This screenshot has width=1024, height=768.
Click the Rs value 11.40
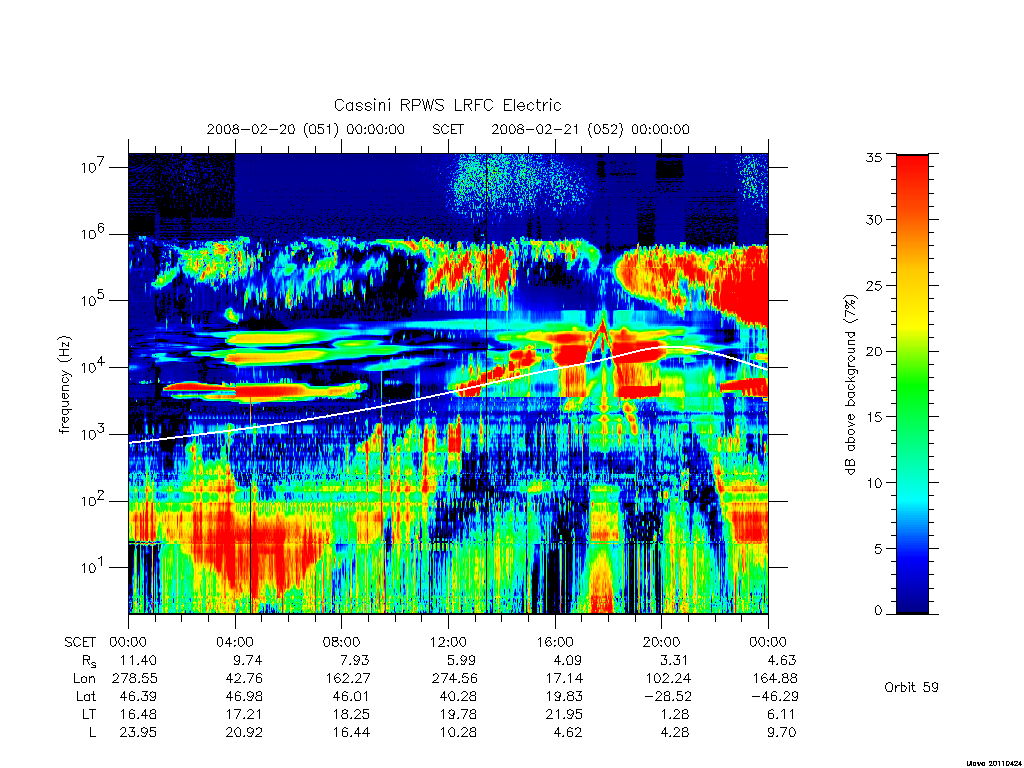coord(138,660)
